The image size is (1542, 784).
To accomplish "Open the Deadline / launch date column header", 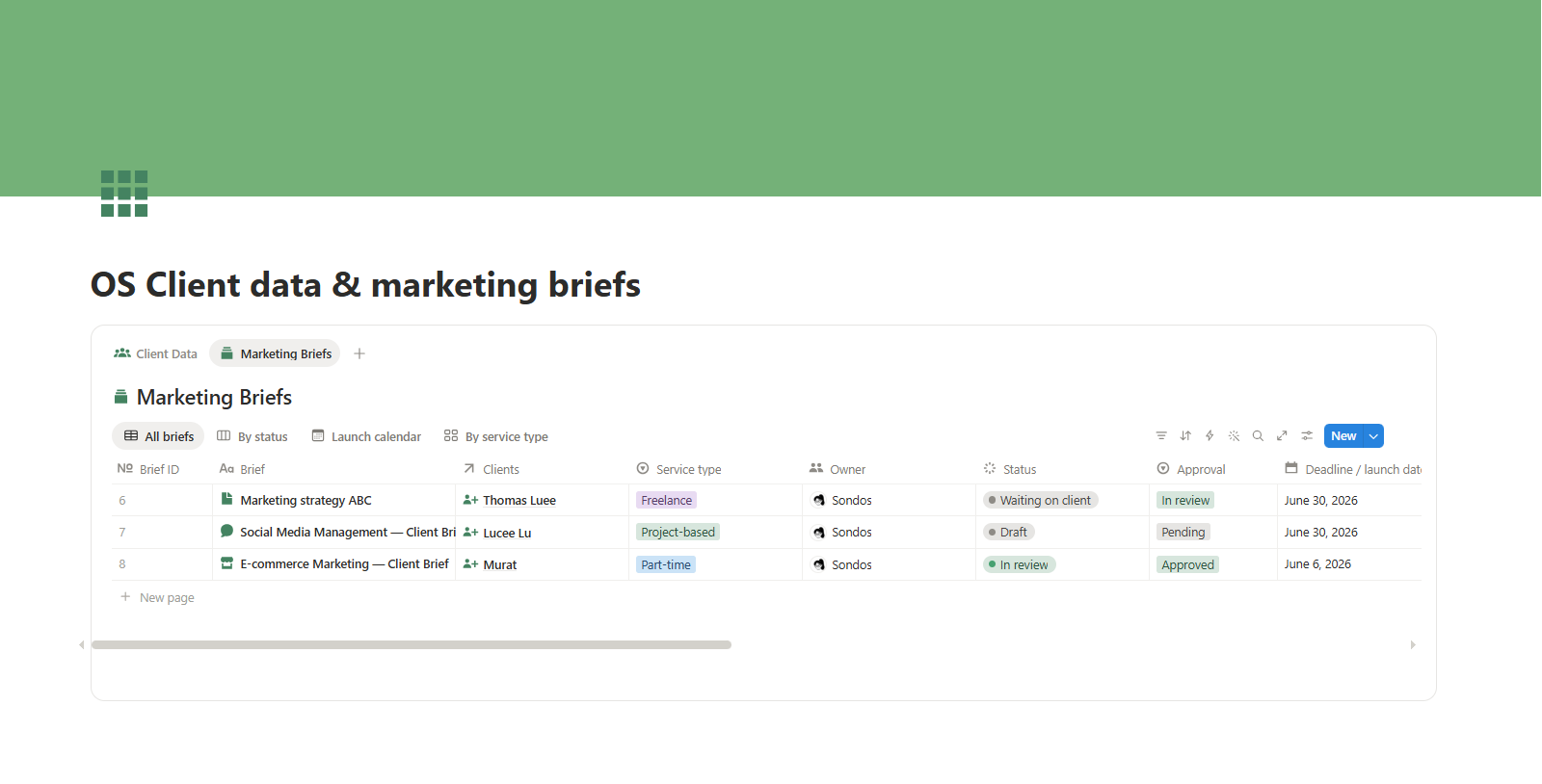I will click(1352, 469).
